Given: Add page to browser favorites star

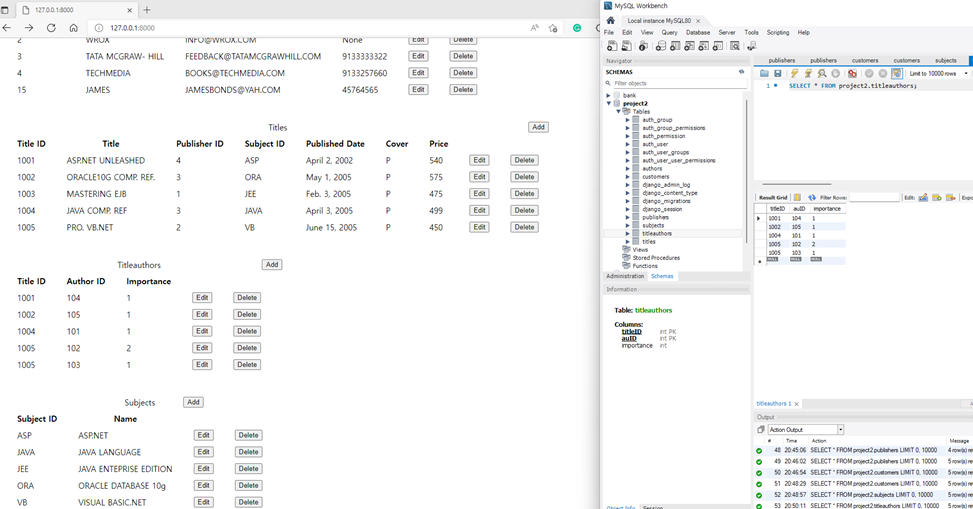Looking at the screenshot, I should [x=554, y=28].
